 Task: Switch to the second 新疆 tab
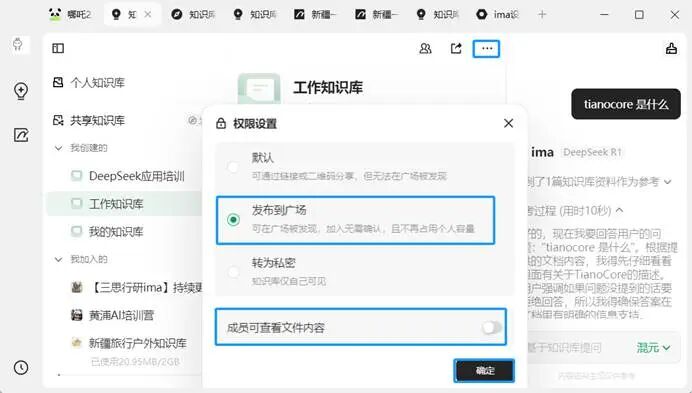(377, 15)
